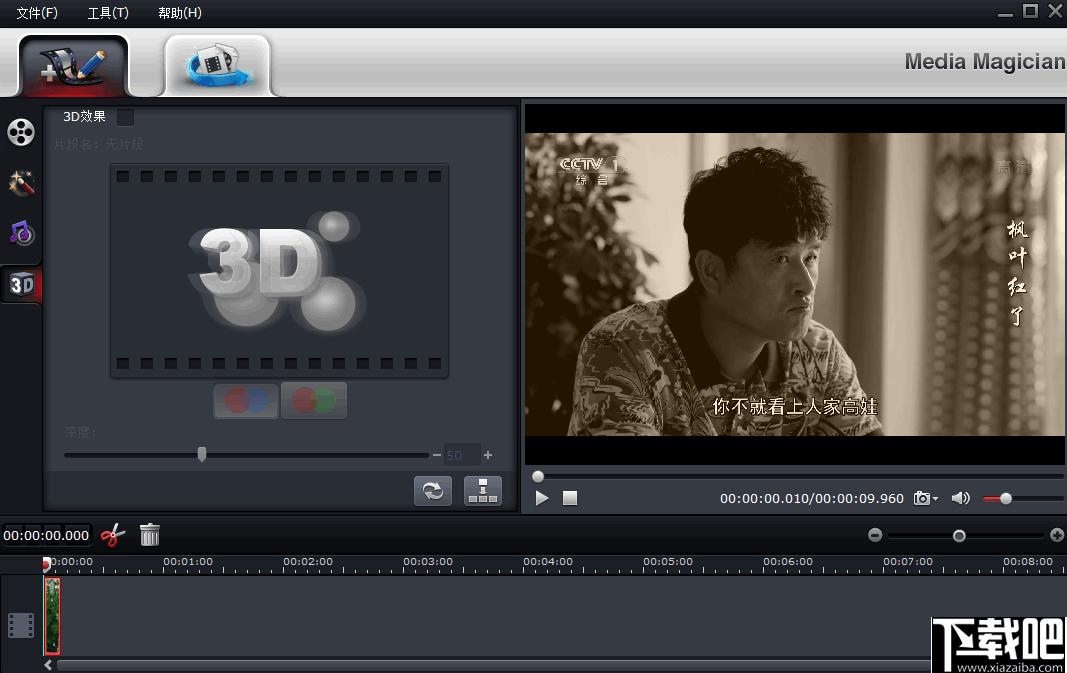Play the preview video
The width and height of the screenshot is (1067, 673).
(x=542, y=499)
